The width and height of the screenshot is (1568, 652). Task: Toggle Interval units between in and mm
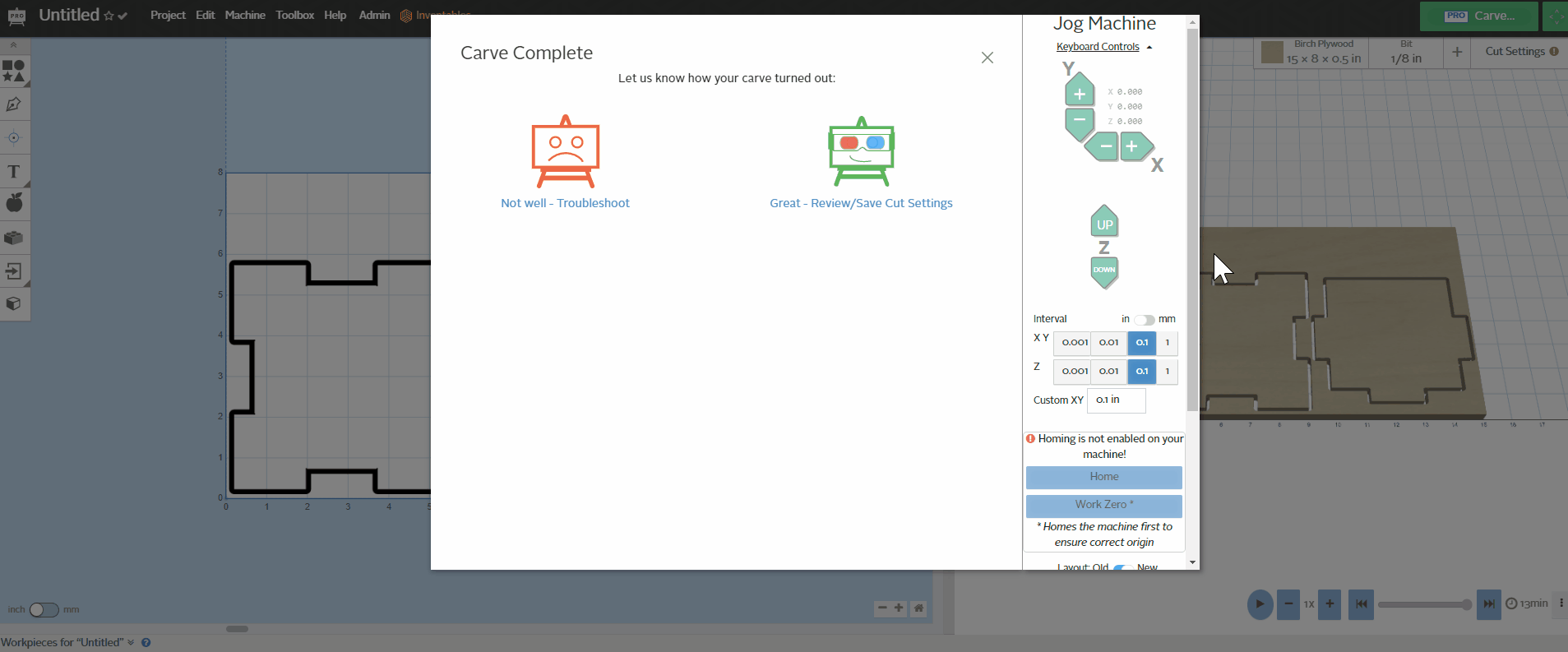(1145, 320)
